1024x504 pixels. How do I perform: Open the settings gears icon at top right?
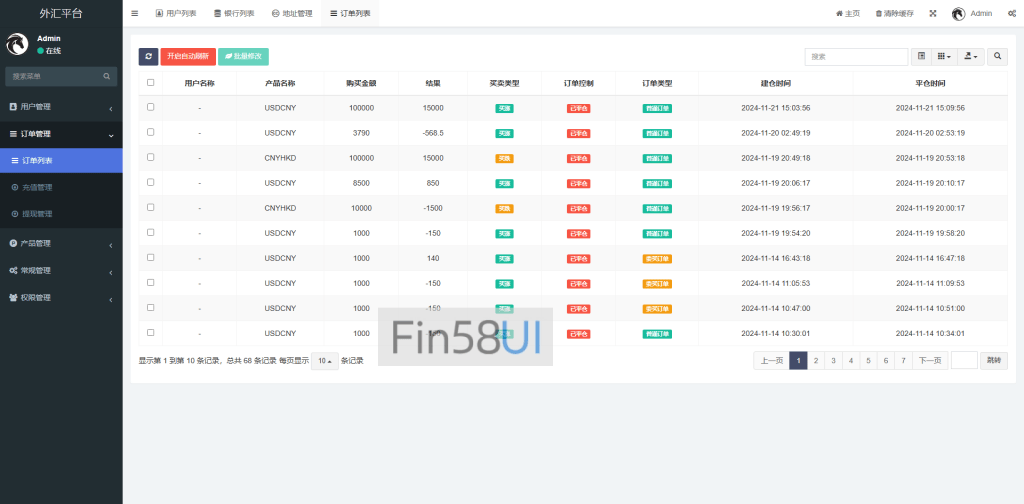click(x=1012, y=13)
